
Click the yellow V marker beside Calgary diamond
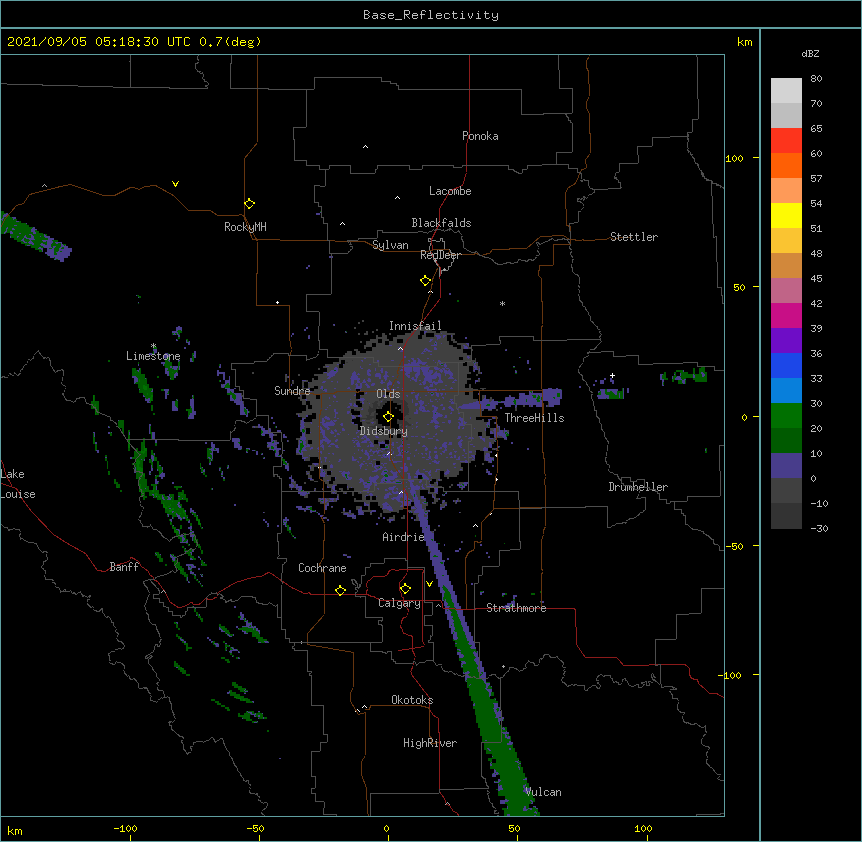[x=429, y=584]
